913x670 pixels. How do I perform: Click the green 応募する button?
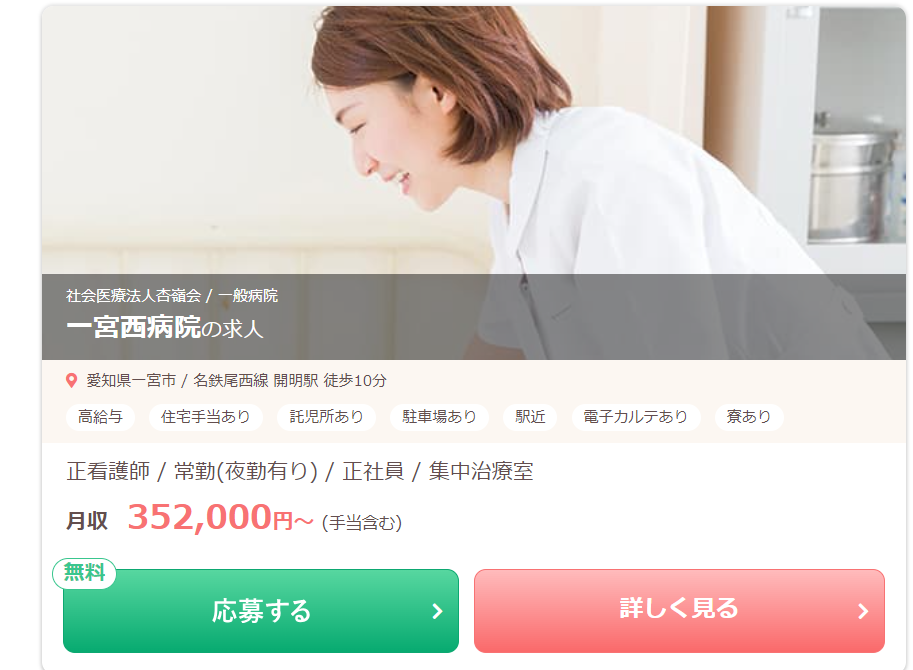coord(261,611)
